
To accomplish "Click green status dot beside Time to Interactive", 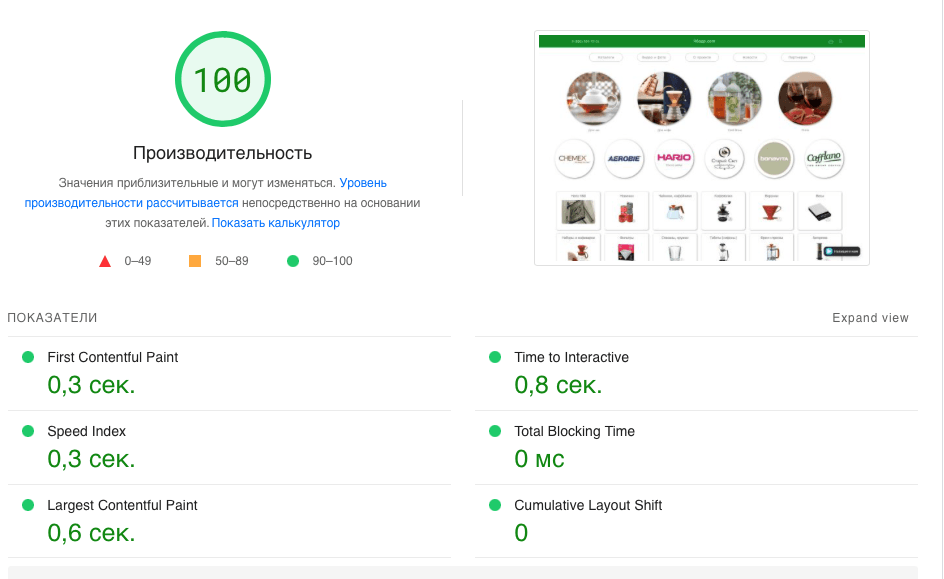I will point(494,357).
